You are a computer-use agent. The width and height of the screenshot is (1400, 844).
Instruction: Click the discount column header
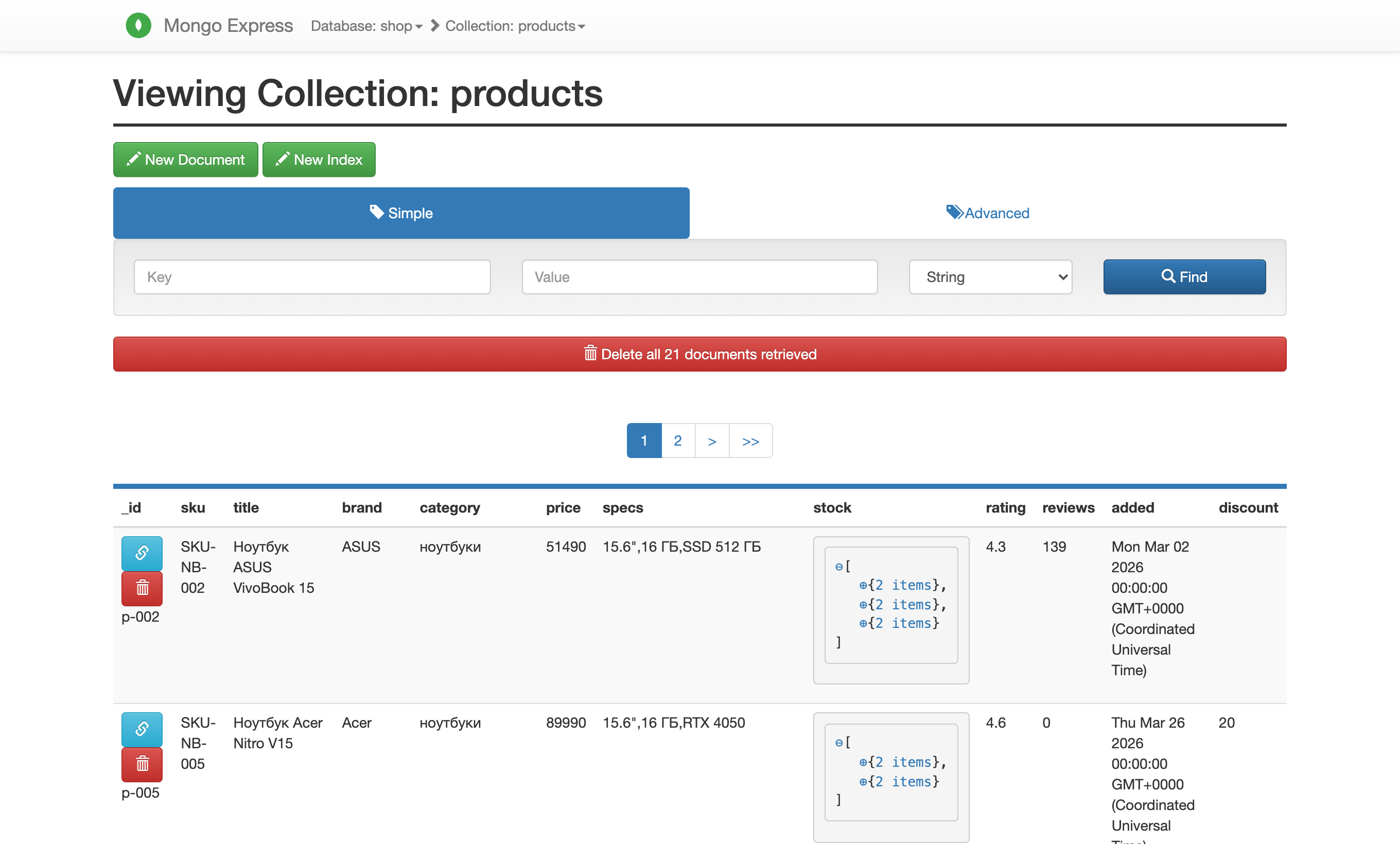point(1248,508)
